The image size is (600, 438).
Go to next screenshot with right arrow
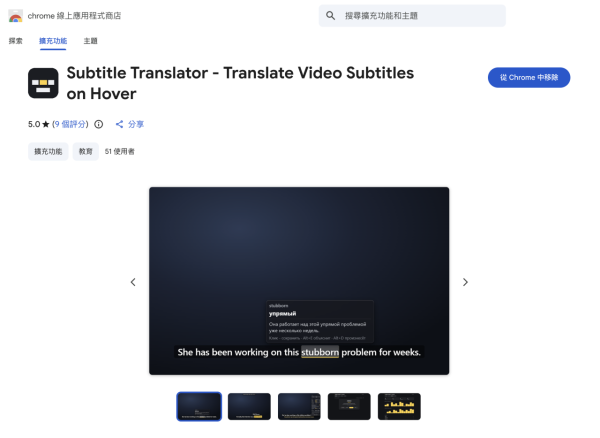[465, 282]
